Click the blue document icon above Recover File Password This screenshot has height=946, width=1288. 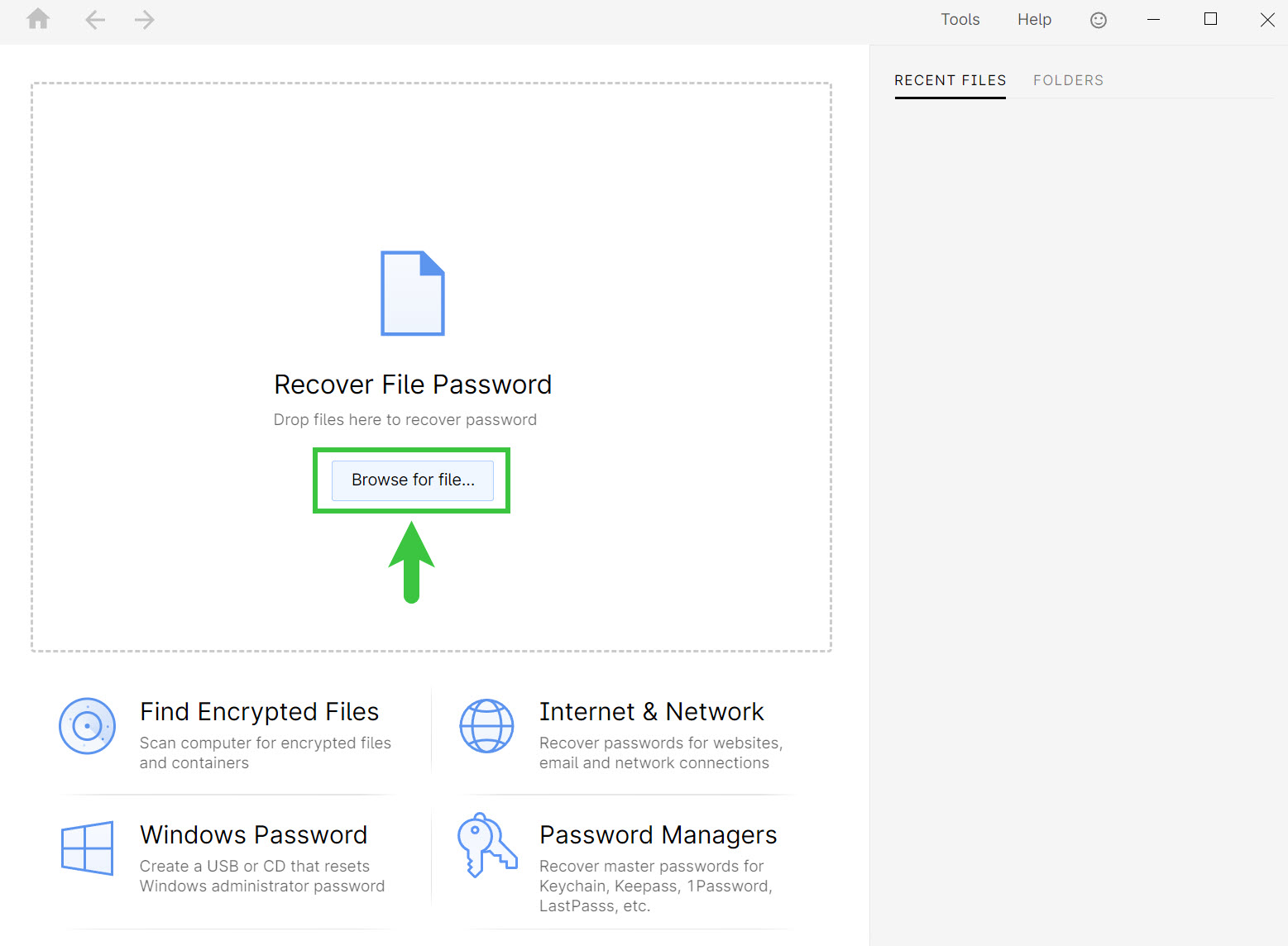(413, 293)
